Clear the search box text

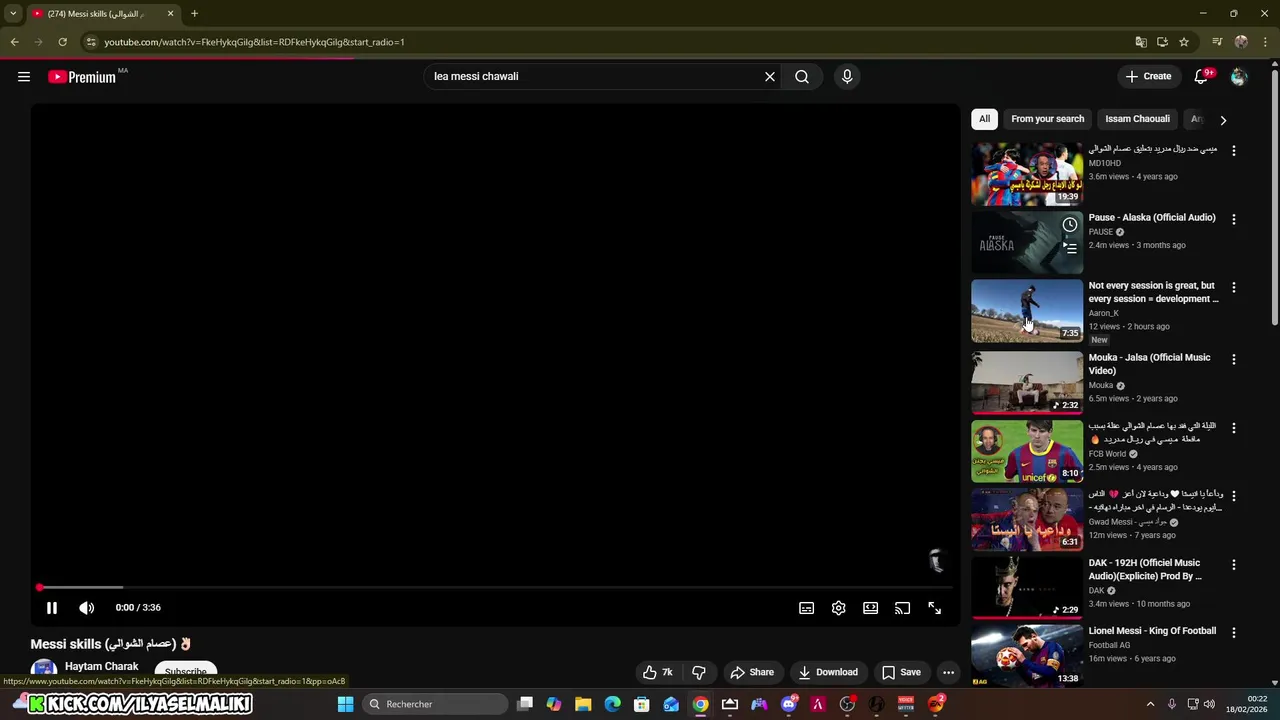tap(770, 76)
